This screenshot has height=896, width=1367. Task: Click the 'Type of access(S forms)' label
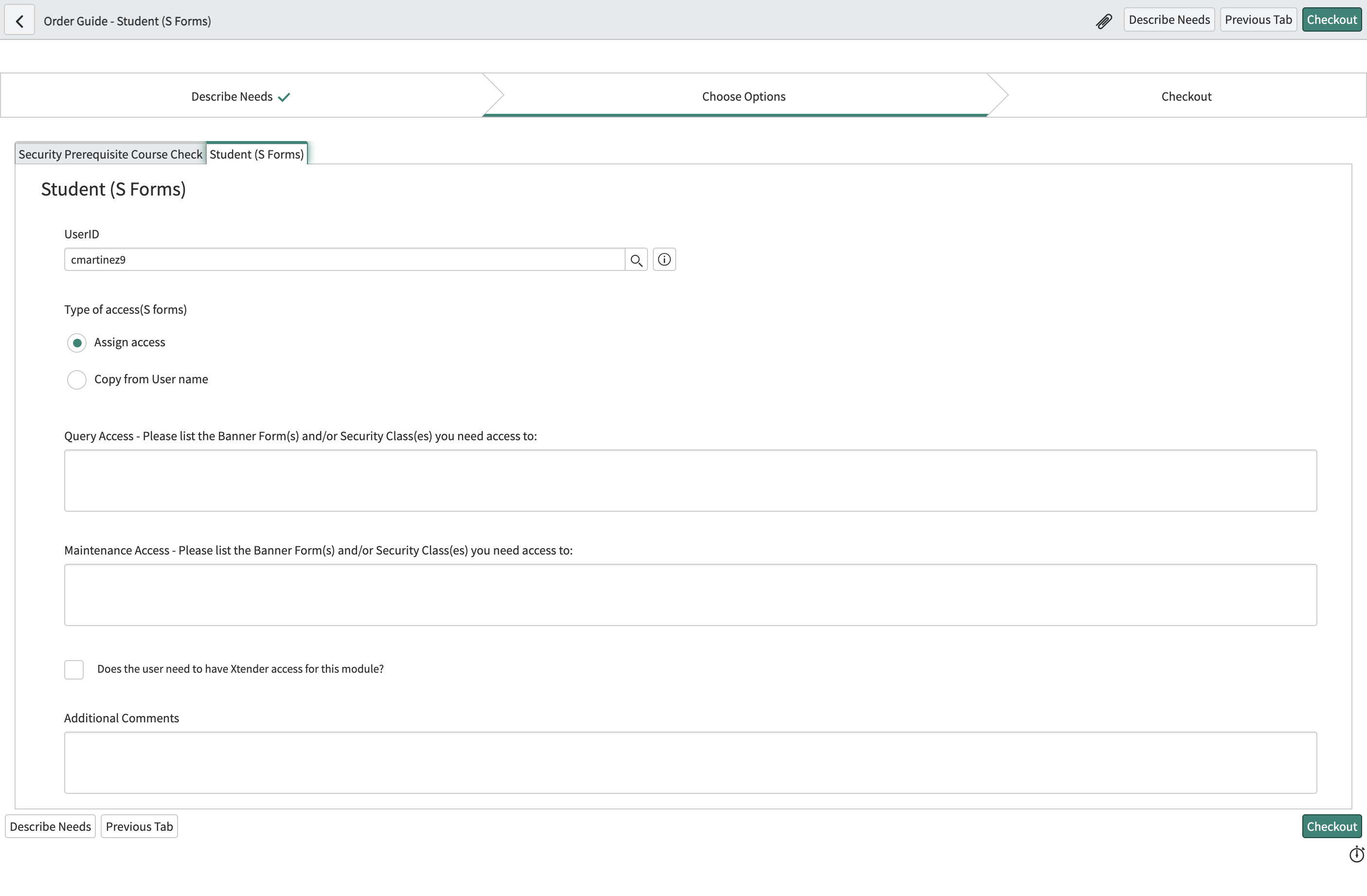pos(125,309)
